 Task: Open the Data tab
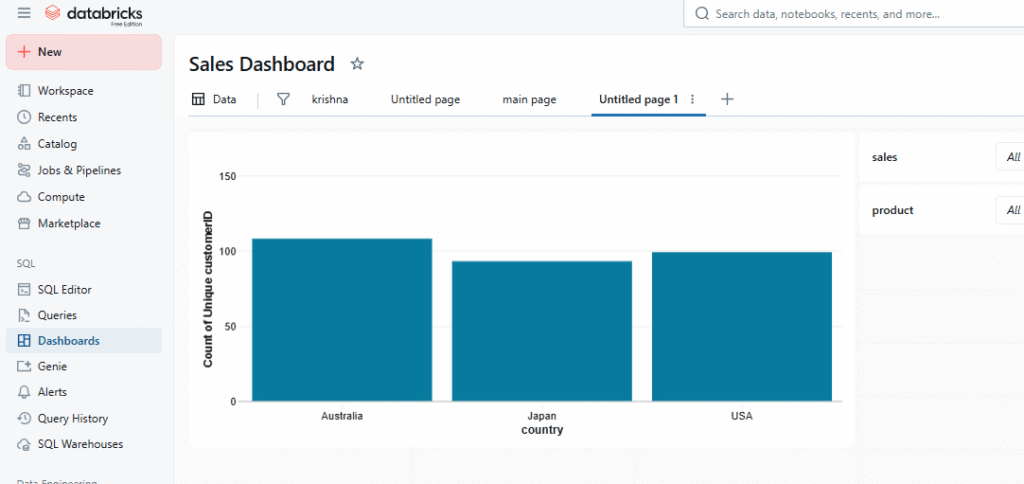pyautogui.click(x=214, y=99)
